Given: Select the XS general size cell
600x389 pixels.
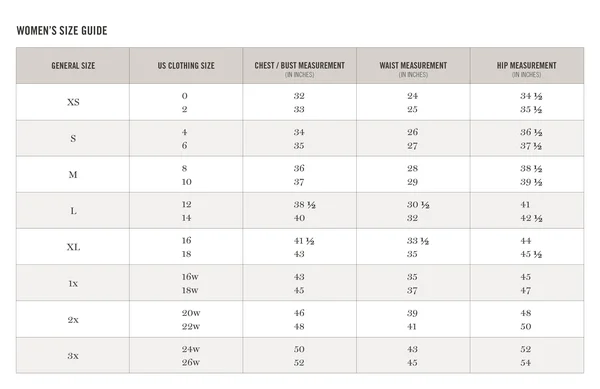Looking at the screenshot, I should pyautogui.click(x=73, y=102).
